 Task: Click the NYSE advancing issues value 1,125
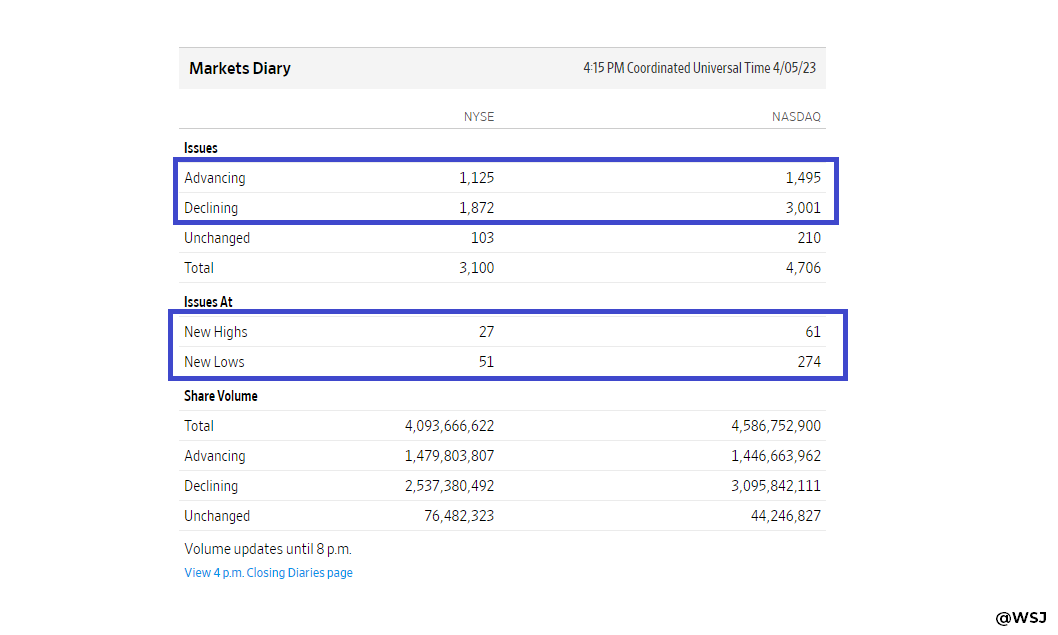click(476, 178)
